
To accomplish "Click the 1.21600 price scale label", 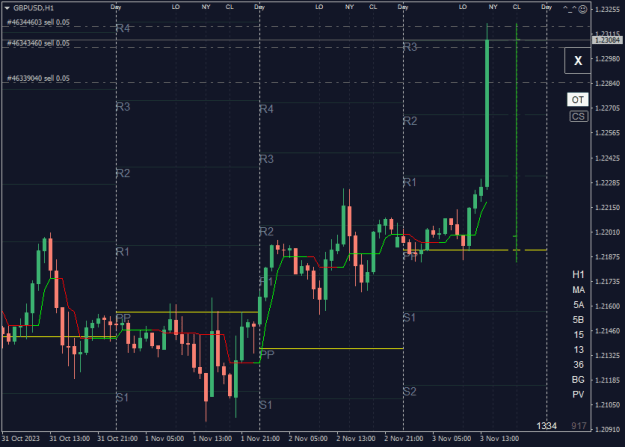I will click(x=608, y=306).
